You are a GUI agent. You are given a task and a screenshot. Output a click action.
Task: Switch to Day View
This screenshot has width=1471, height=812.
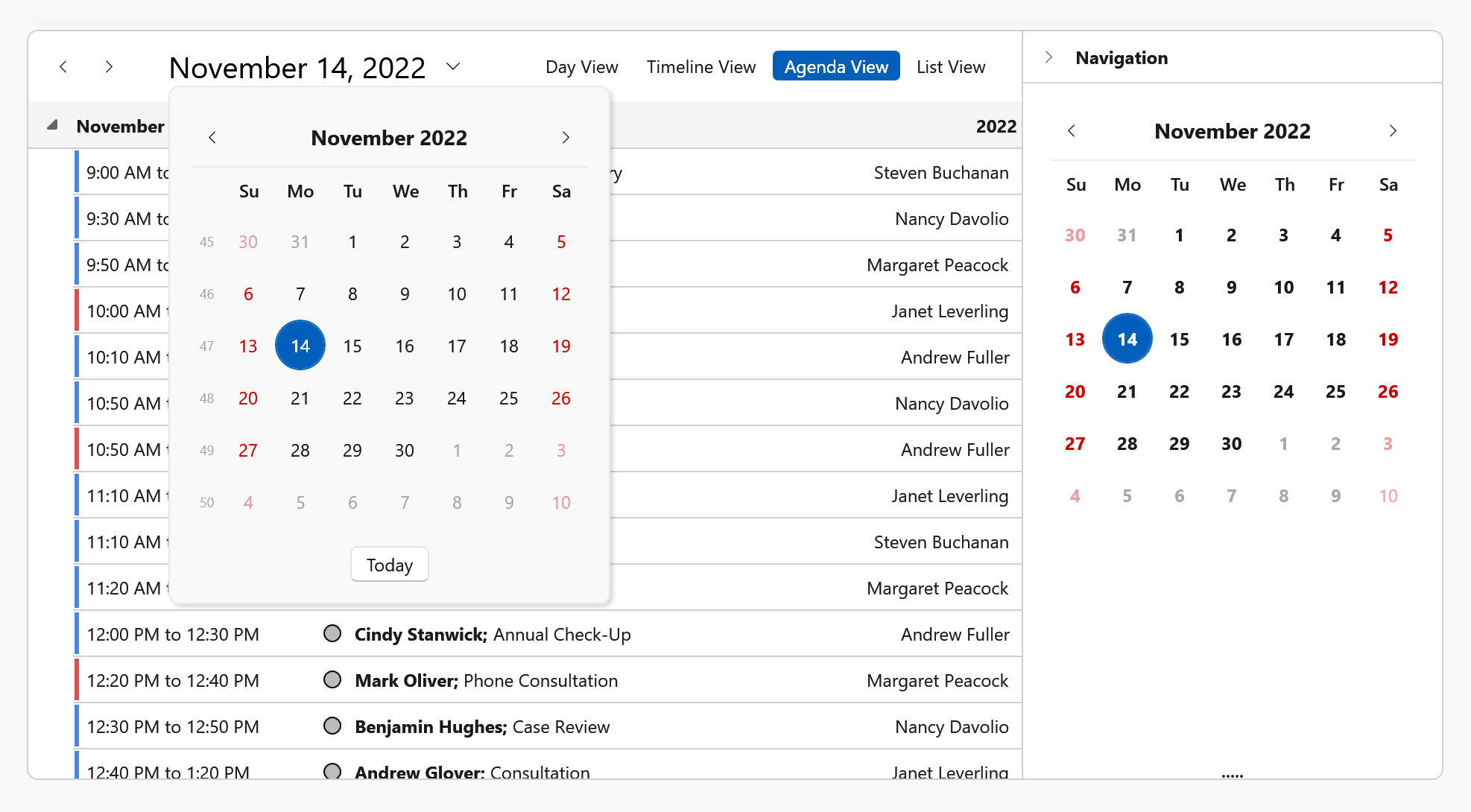pos(581,66)
